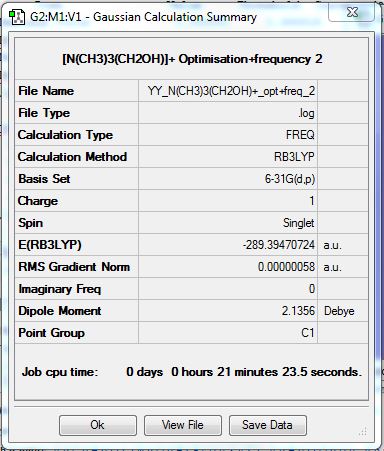Screen dimensions: 384x451
Task: Click the 'RB3LYP' calculation method value
Action: 294,157
